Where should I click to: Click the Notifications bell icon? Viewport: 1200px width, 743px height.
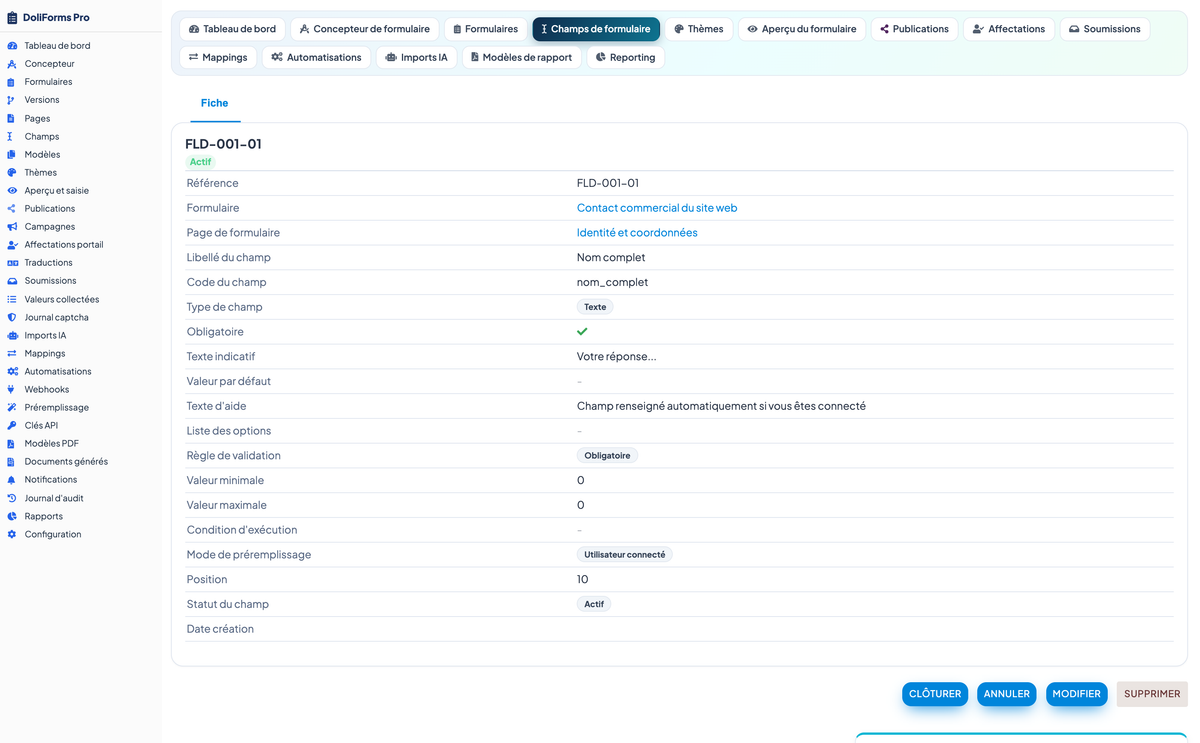pos(12,480)
